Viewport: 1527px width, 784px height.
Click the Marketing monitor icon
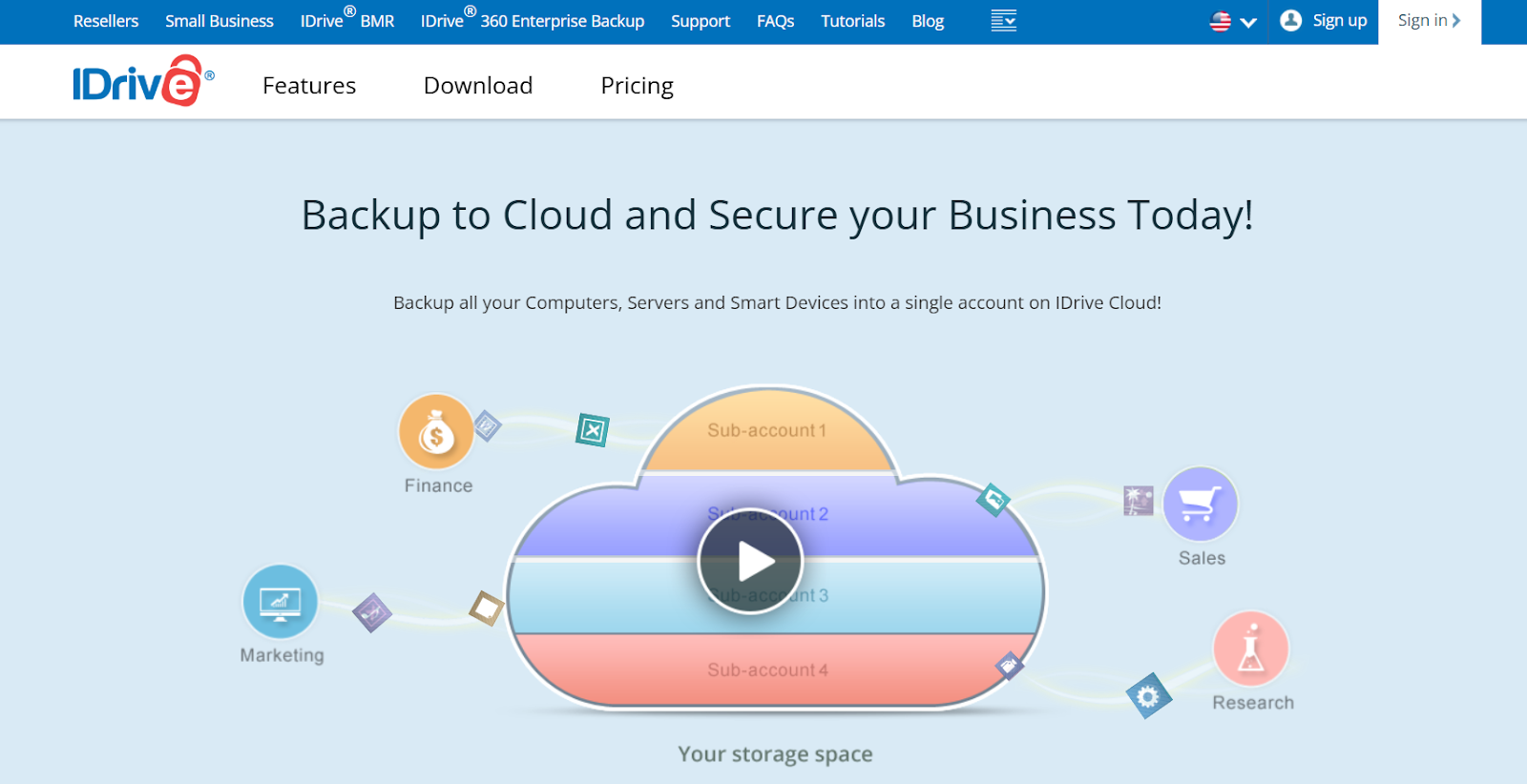point(280,602)
